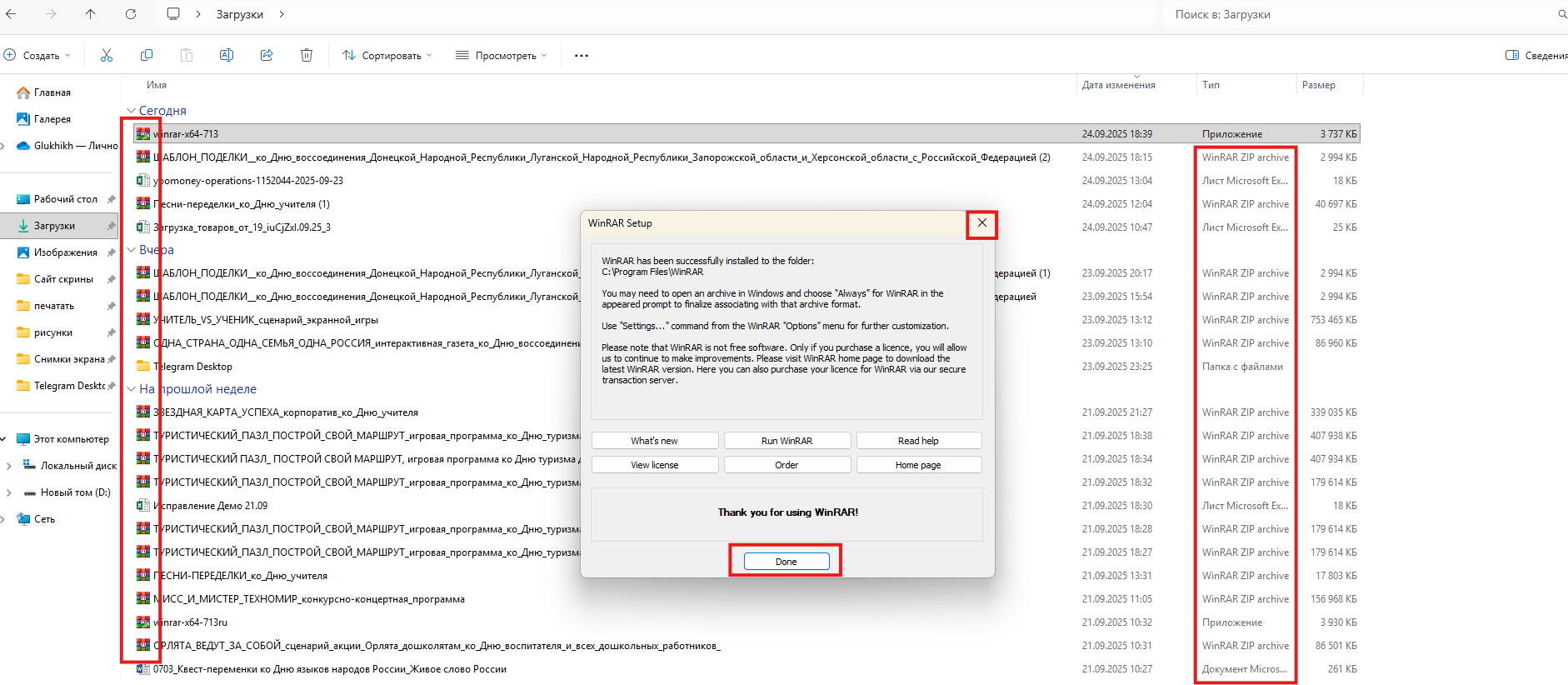Click Run WinRAR button
The height and width of the screenshot is (685, 1568).
click(x=786, y=441)
